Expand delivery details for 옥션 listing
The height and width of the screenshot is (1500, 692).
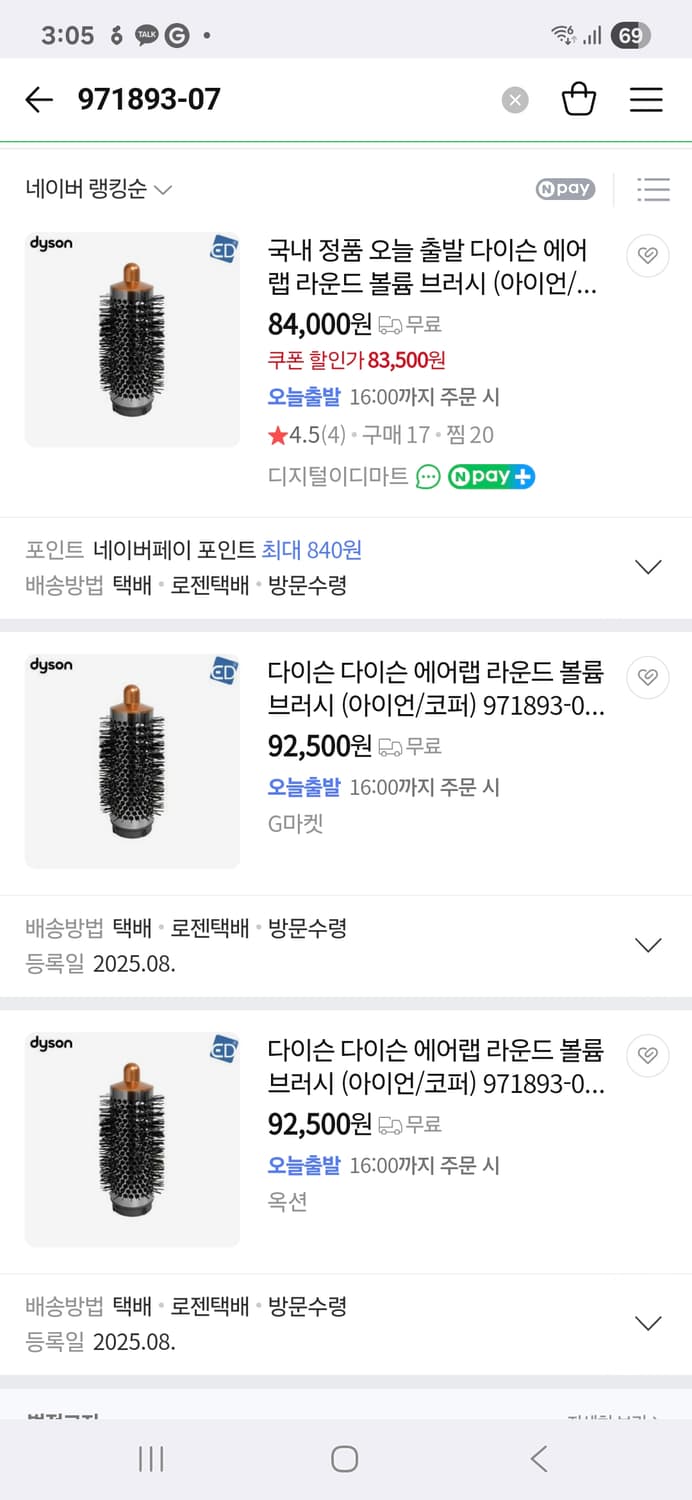pyautogui.click(x=648, y=1323)
